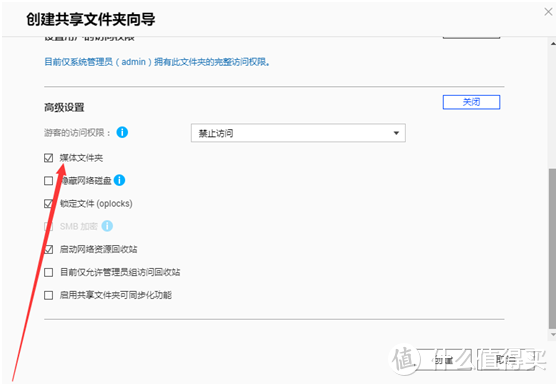
Task: Enable the 隐藏网络磁盘 checkbox
Action: (x=48, y=181)
